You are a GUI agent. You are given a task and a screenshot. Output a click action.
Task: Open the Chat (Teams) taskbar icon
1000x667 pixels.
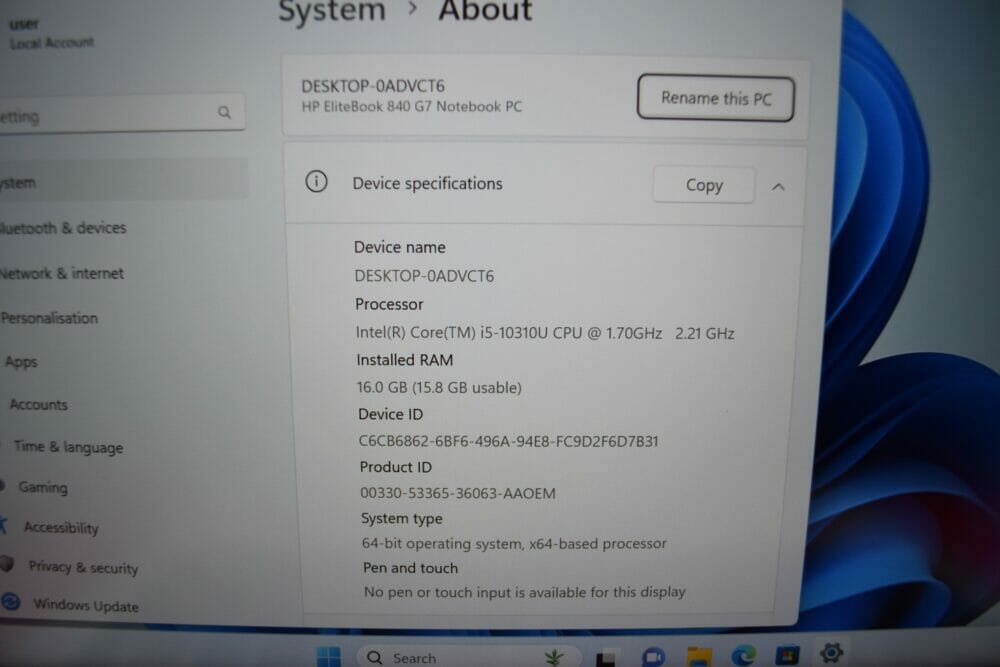(653, 656)
